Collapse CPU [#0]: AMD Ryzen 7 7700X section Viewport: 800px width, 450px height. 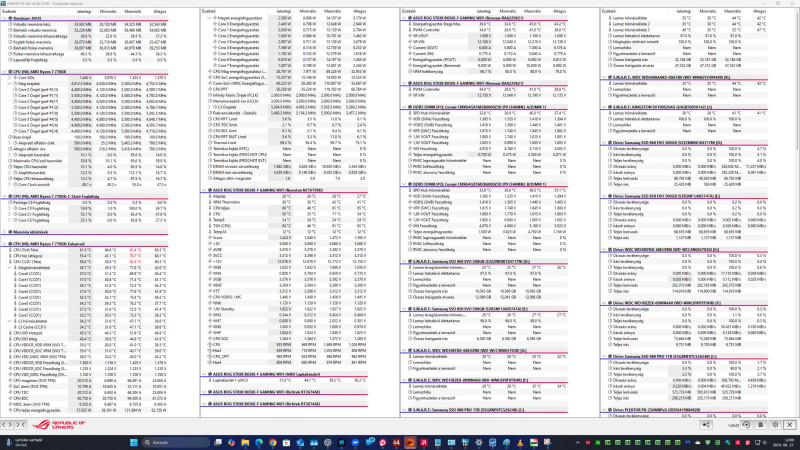pyautogui.click(x=4, y=72)
